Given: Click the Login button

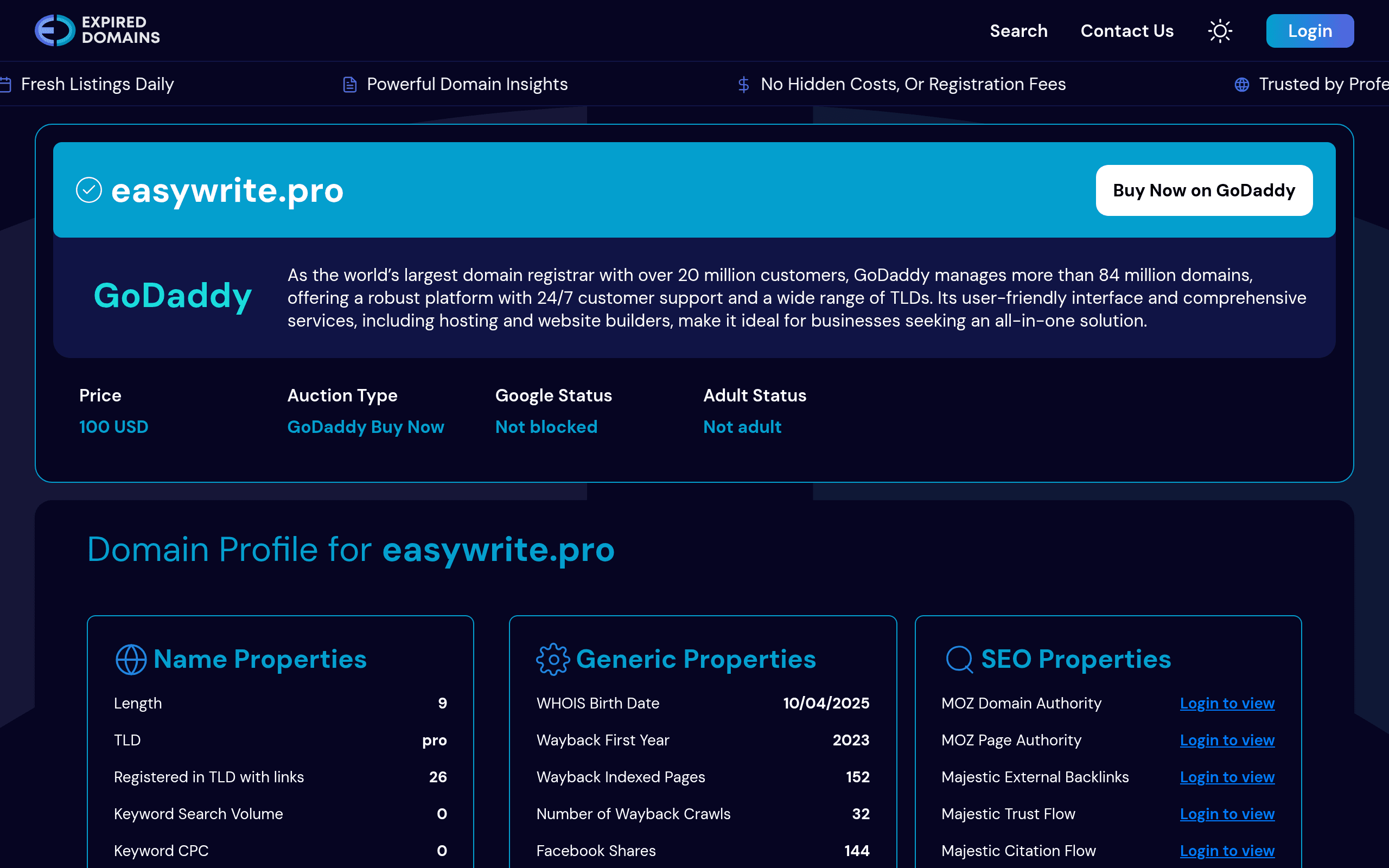Looking at the screenshot, I should 1310,31.
